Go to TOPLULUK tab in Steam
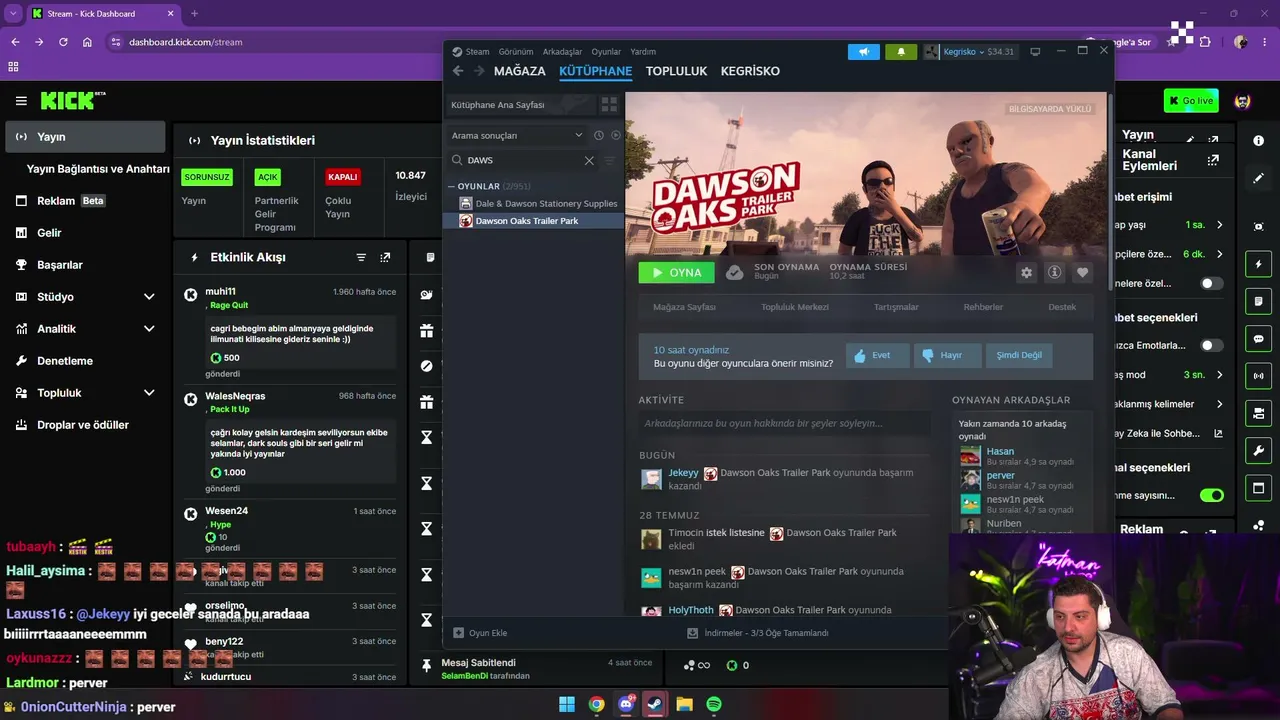Image resolution: width=1280 pixels, height=720 pixels. (x=676, y=71)
